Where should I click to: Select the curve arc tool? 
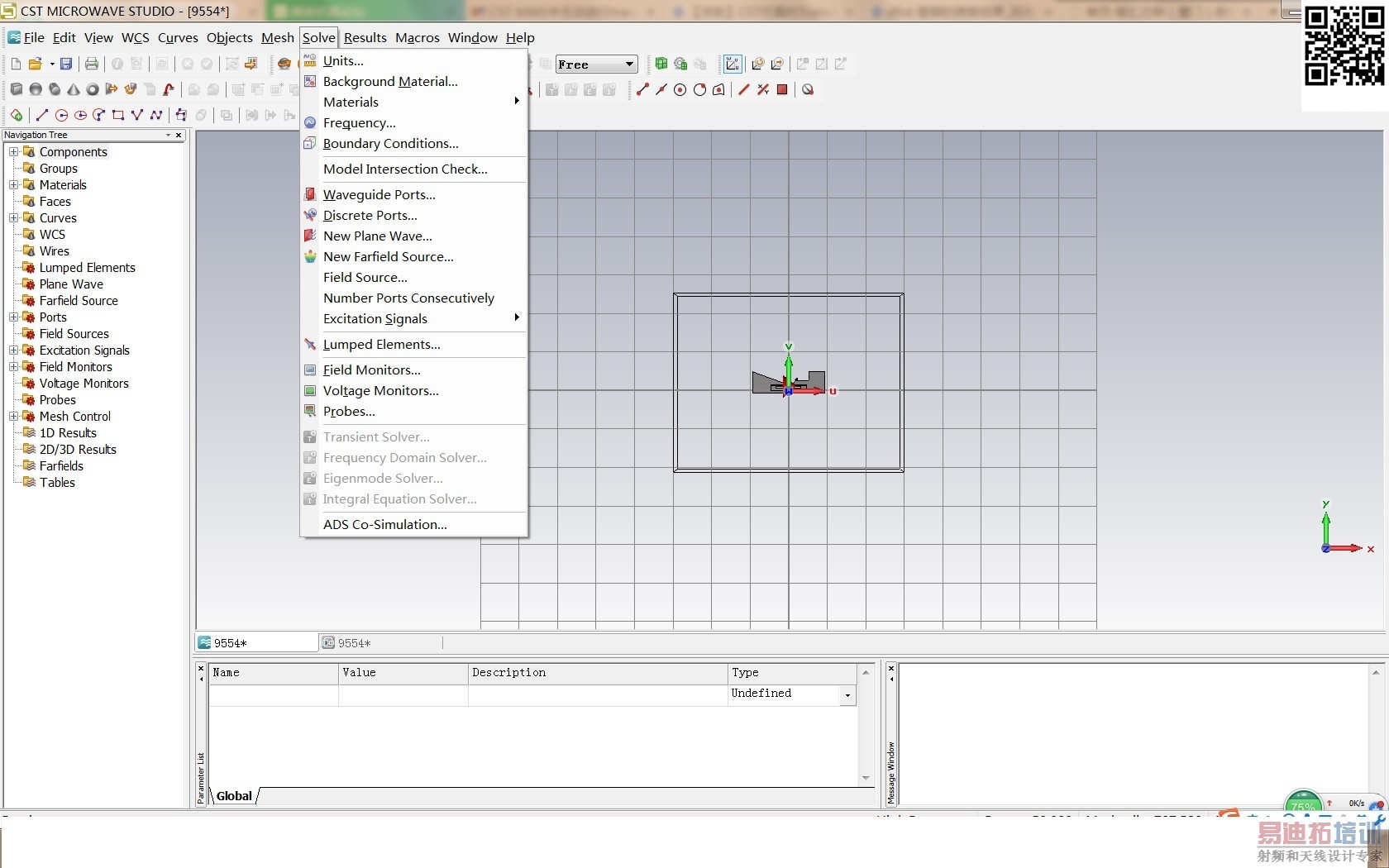pos(99,115)
